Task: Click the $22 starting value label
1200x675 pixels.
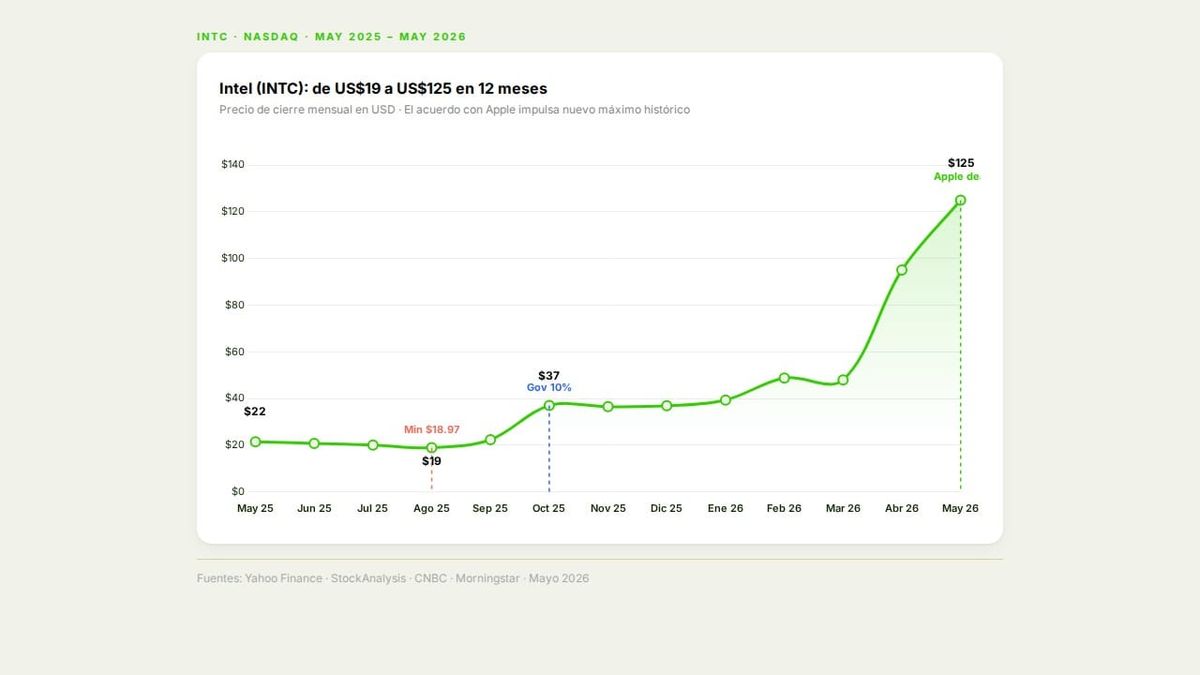Action: pos(255,411)
